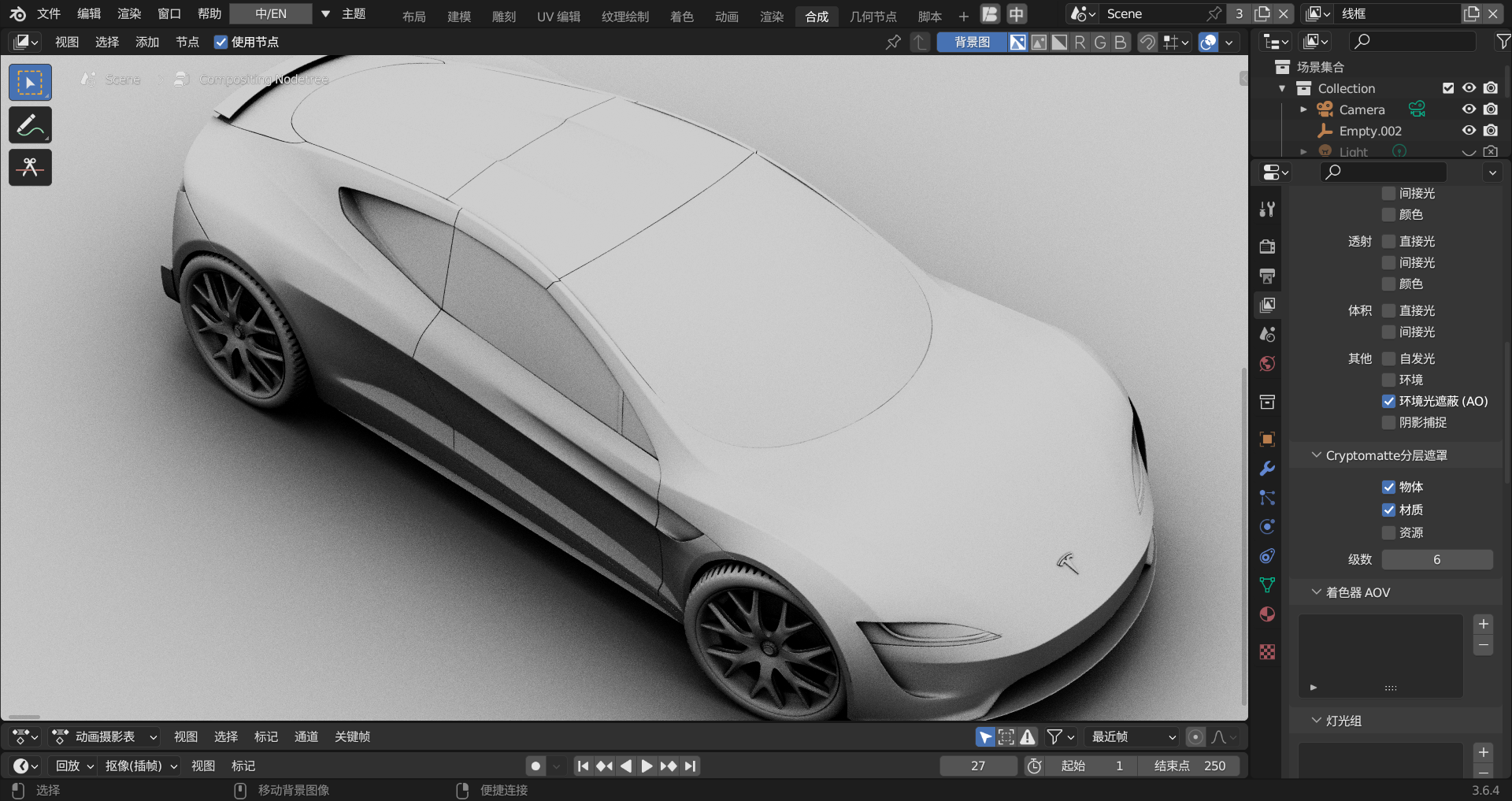Select the Links Cut tool
Screen dimensions: 1512x801
click(x=30, y=168)
